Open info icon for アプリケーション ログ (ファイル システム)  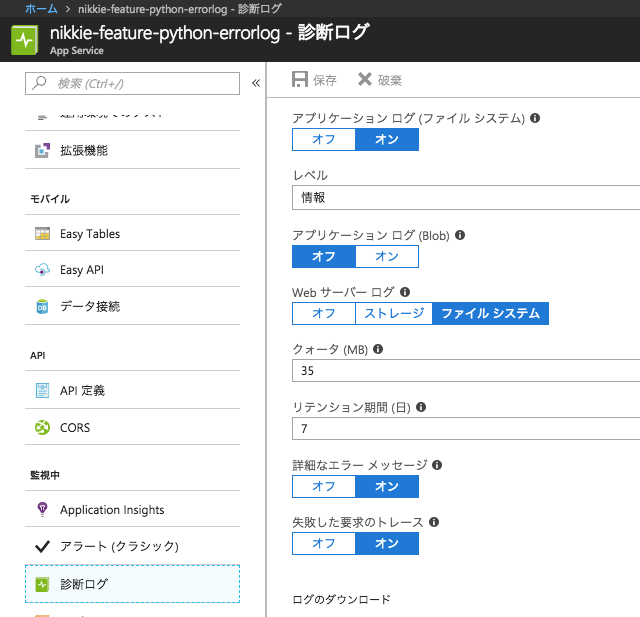(x=535, y=118)
